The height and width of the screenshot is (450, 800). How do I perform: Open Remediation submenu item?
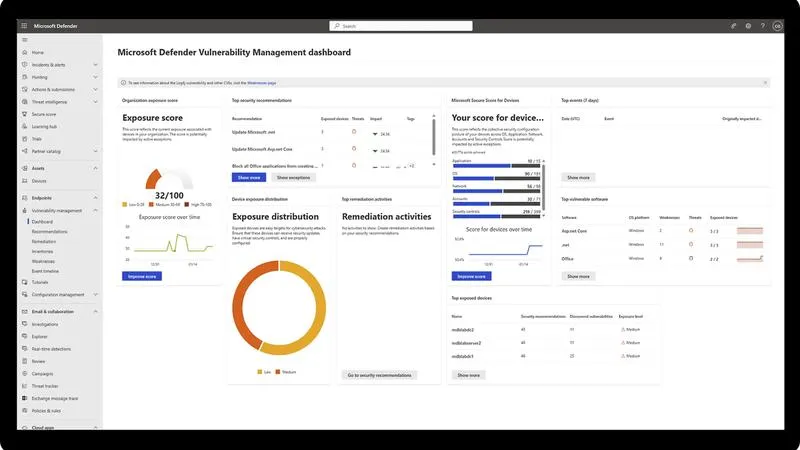click(x=44, y=241)
